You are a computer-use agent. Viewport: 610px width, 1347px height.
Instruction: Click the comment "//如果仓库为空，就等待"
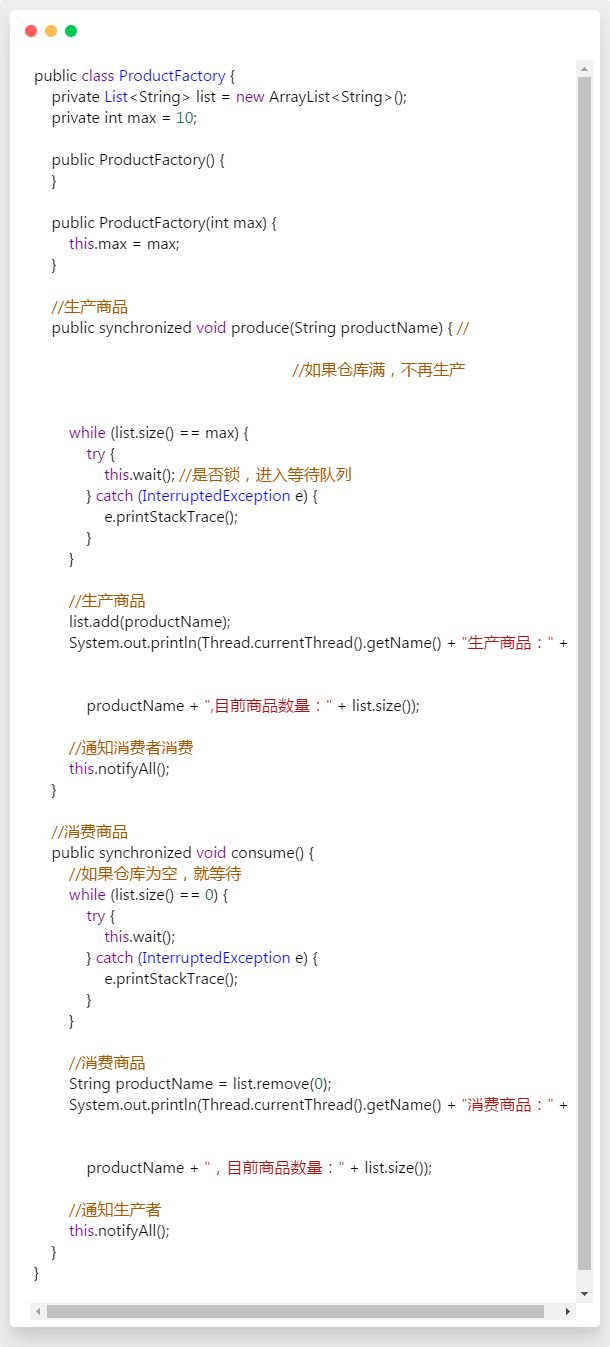155,874
